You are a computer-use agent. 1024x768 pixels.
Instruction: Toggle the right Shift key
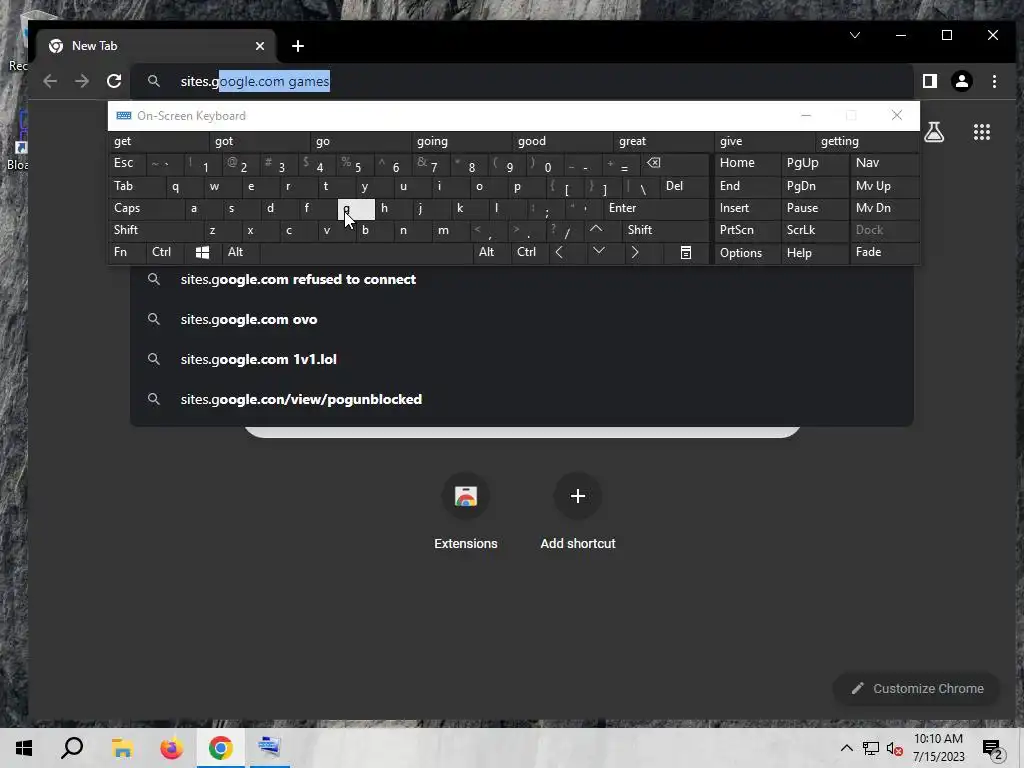[665, 230]
